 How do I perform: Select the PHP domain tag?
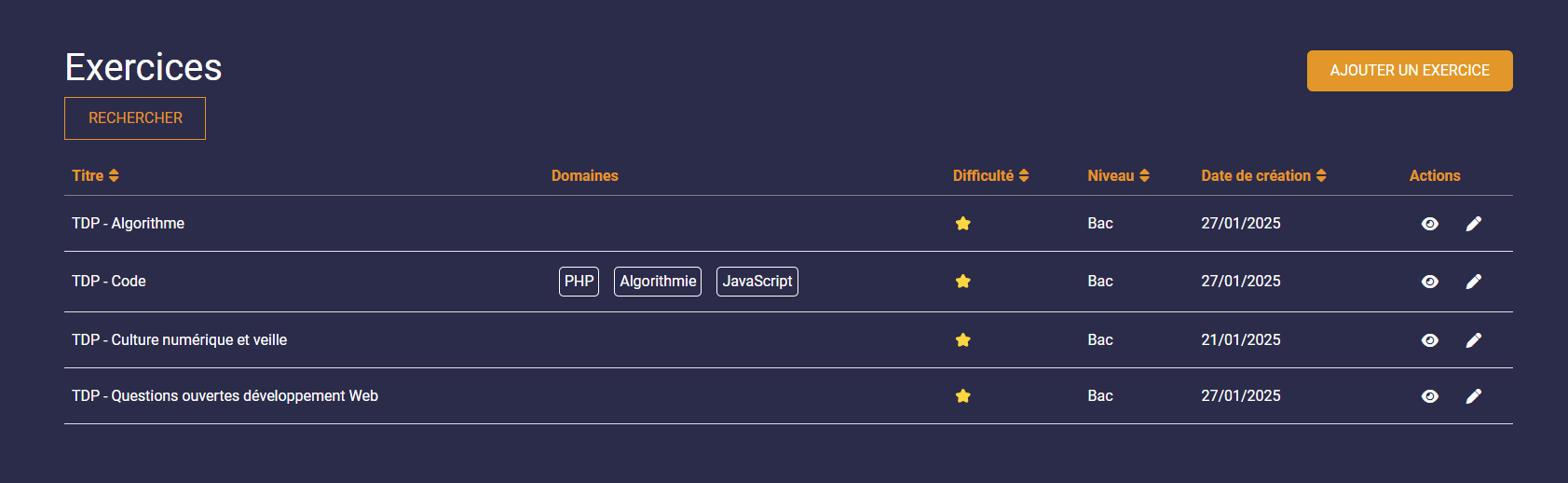coord(579,282)
